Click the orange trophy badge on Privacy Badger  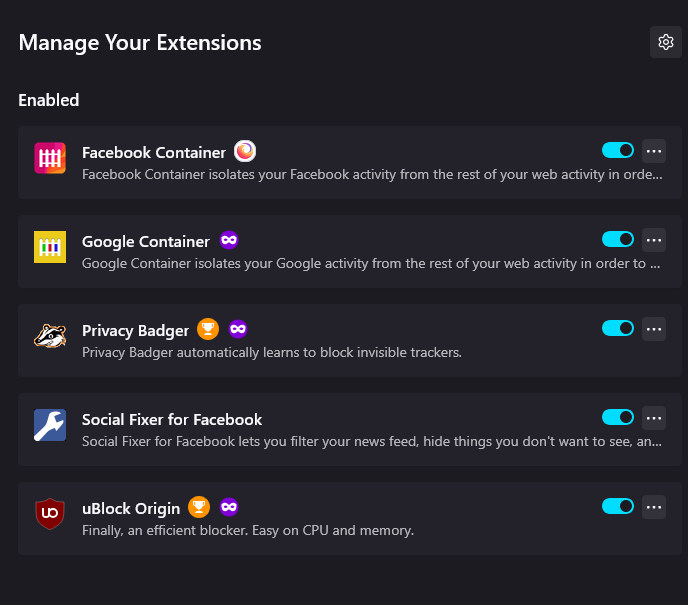[x=208, y=329]
